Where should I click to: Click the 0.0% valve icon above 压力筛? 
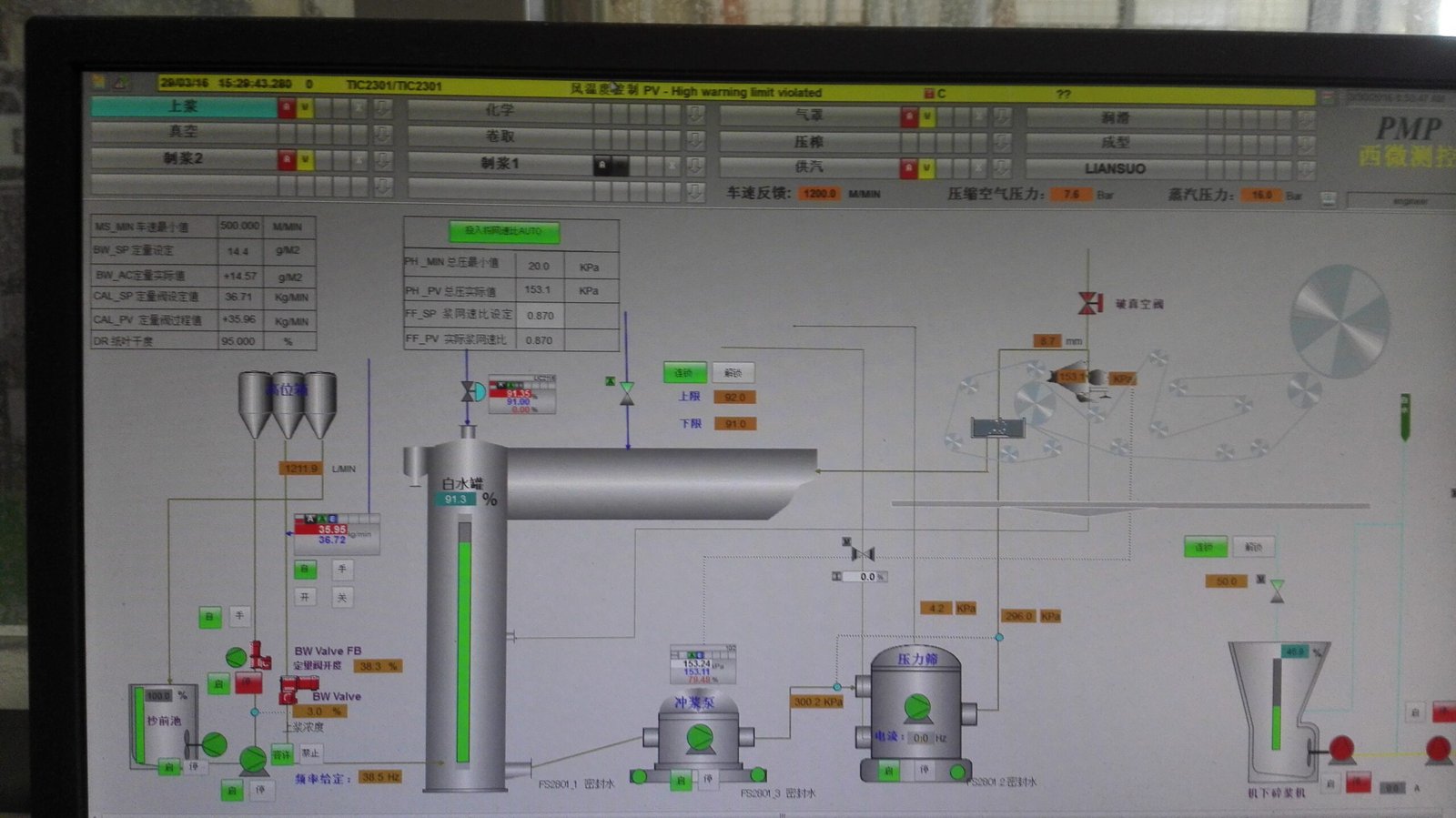click(862, 552)
